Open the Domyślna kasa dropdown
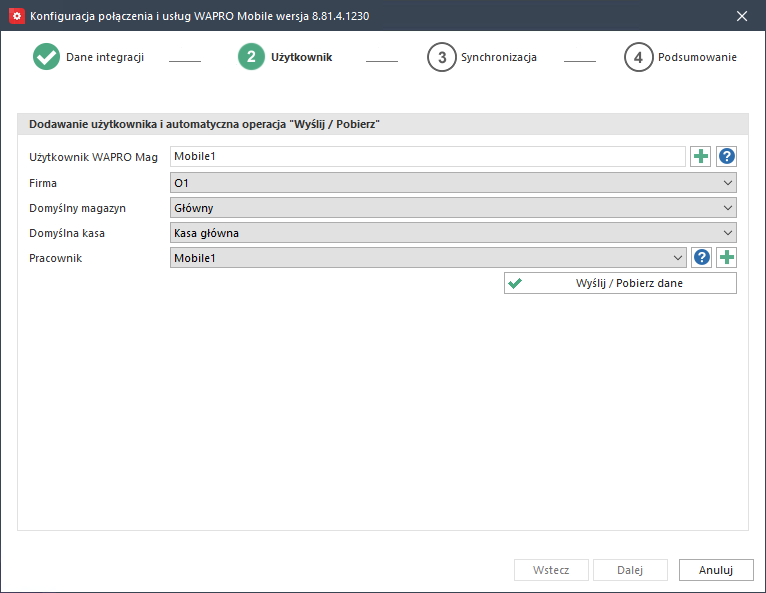 tap(453, 233)
